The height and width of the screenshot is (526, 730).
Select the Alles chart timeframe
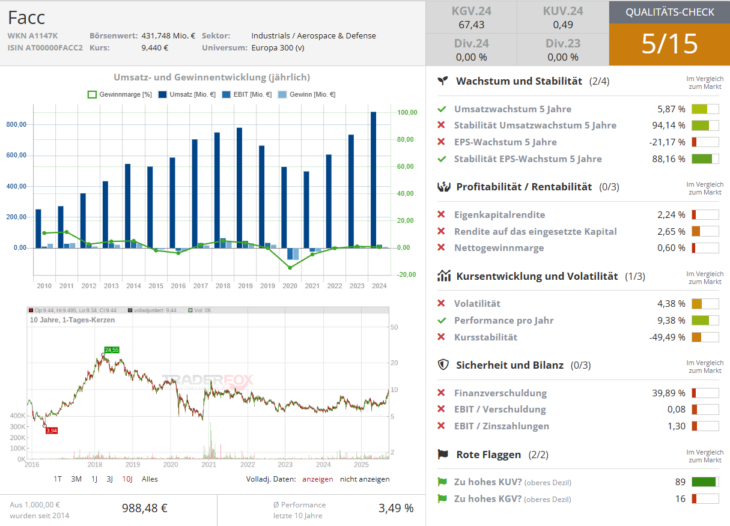pos(150,479)
